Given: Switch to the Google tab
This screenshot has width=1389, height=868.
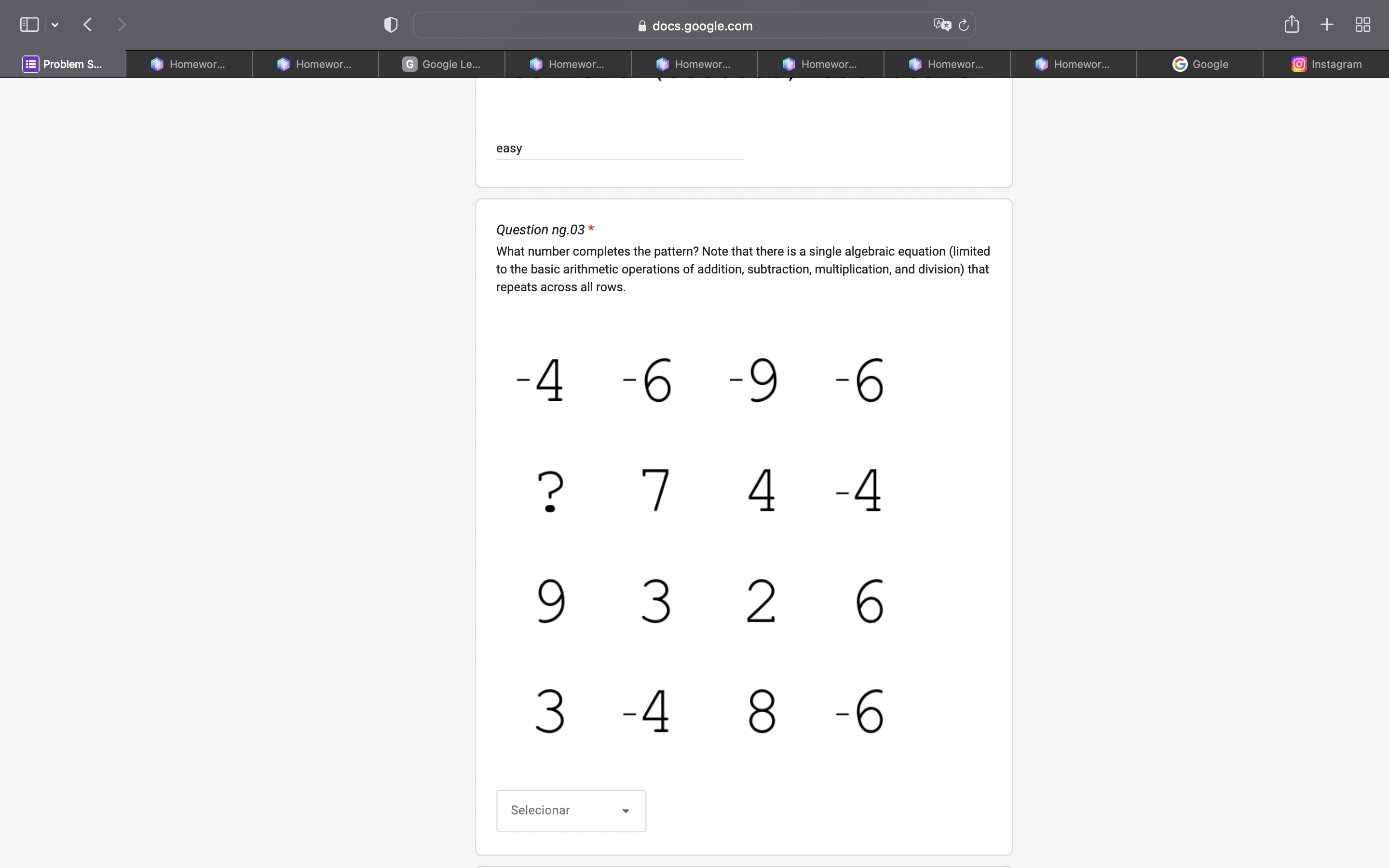Looking at the screenshot, I should 1199,64.
